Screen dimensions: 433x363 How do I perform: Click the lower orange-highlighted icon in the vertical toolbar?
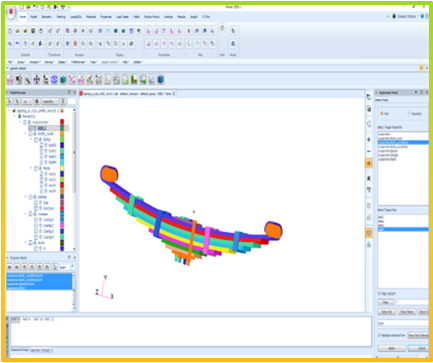click(x=369, y=233)
